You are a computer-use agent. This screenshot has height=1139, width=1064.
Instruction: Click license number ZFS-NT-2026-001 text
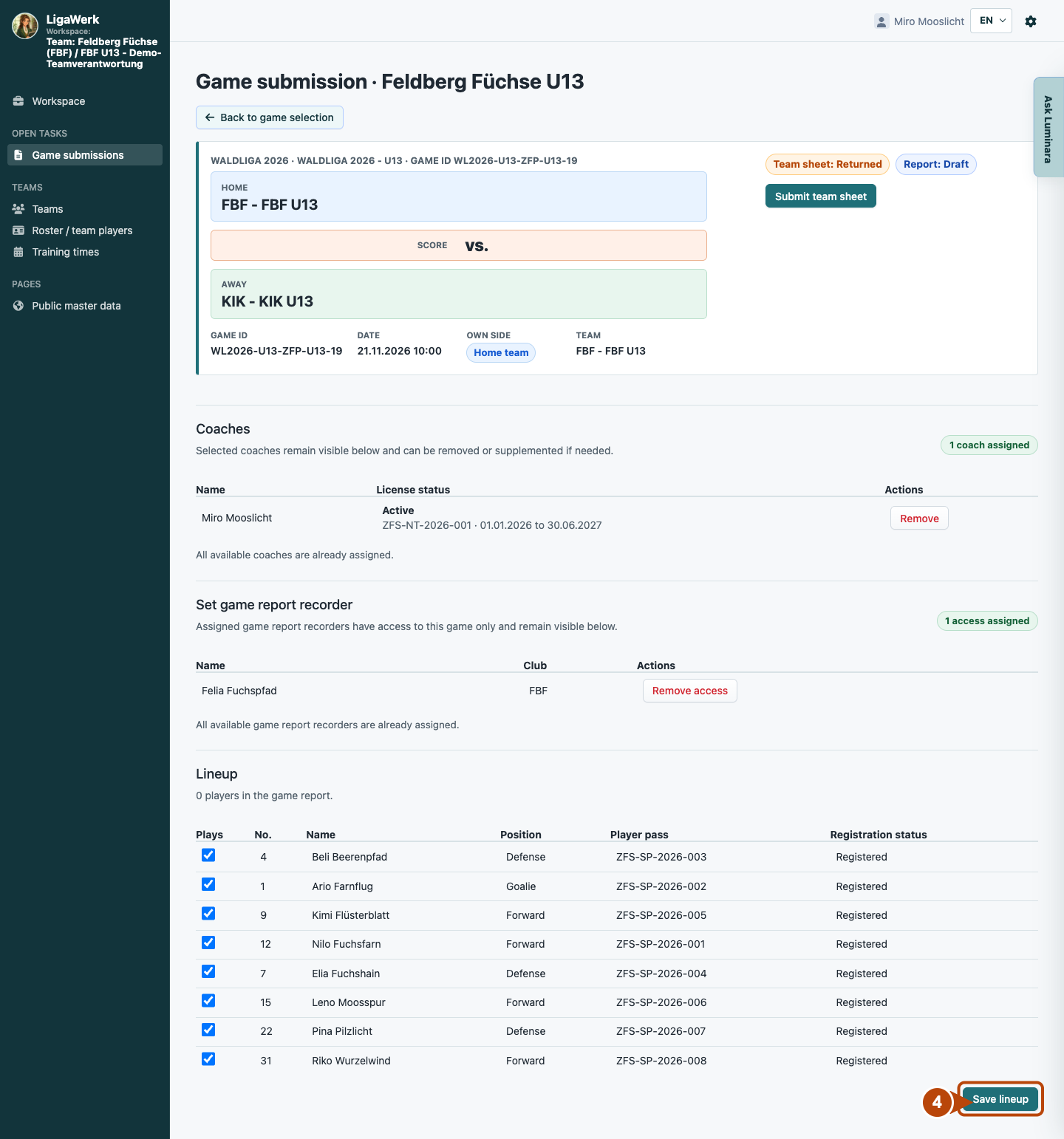[426, 525]
